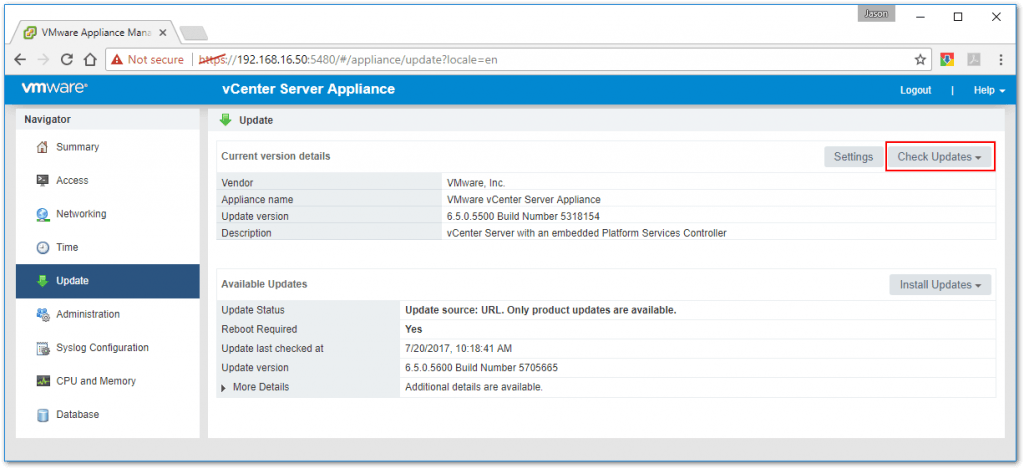
Task: Click the Additional details are available text
Action: coord(474,387)
